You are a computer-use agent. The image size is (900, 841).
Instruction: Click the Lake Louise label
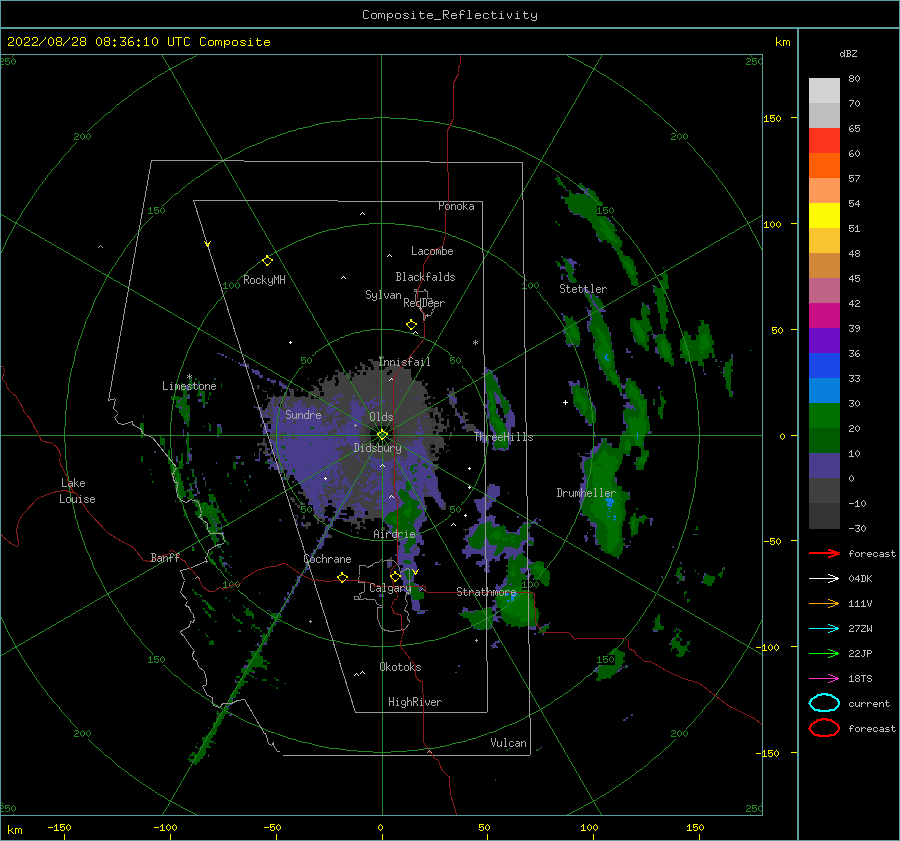click(x=77, y=491)
